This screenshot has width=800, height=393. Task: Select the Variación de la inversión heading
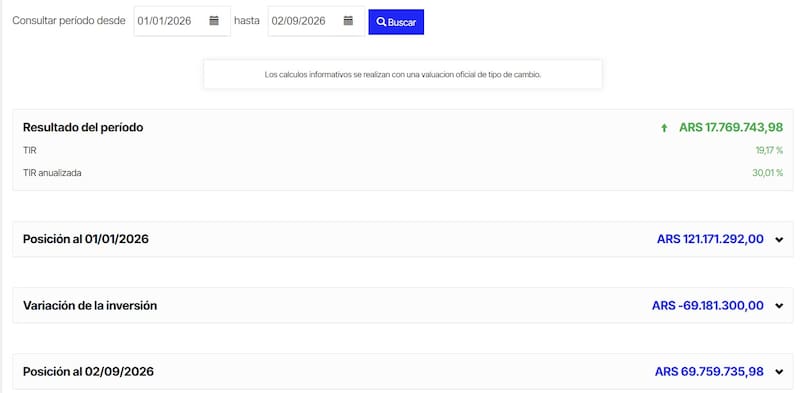click(x=90, y=305)
